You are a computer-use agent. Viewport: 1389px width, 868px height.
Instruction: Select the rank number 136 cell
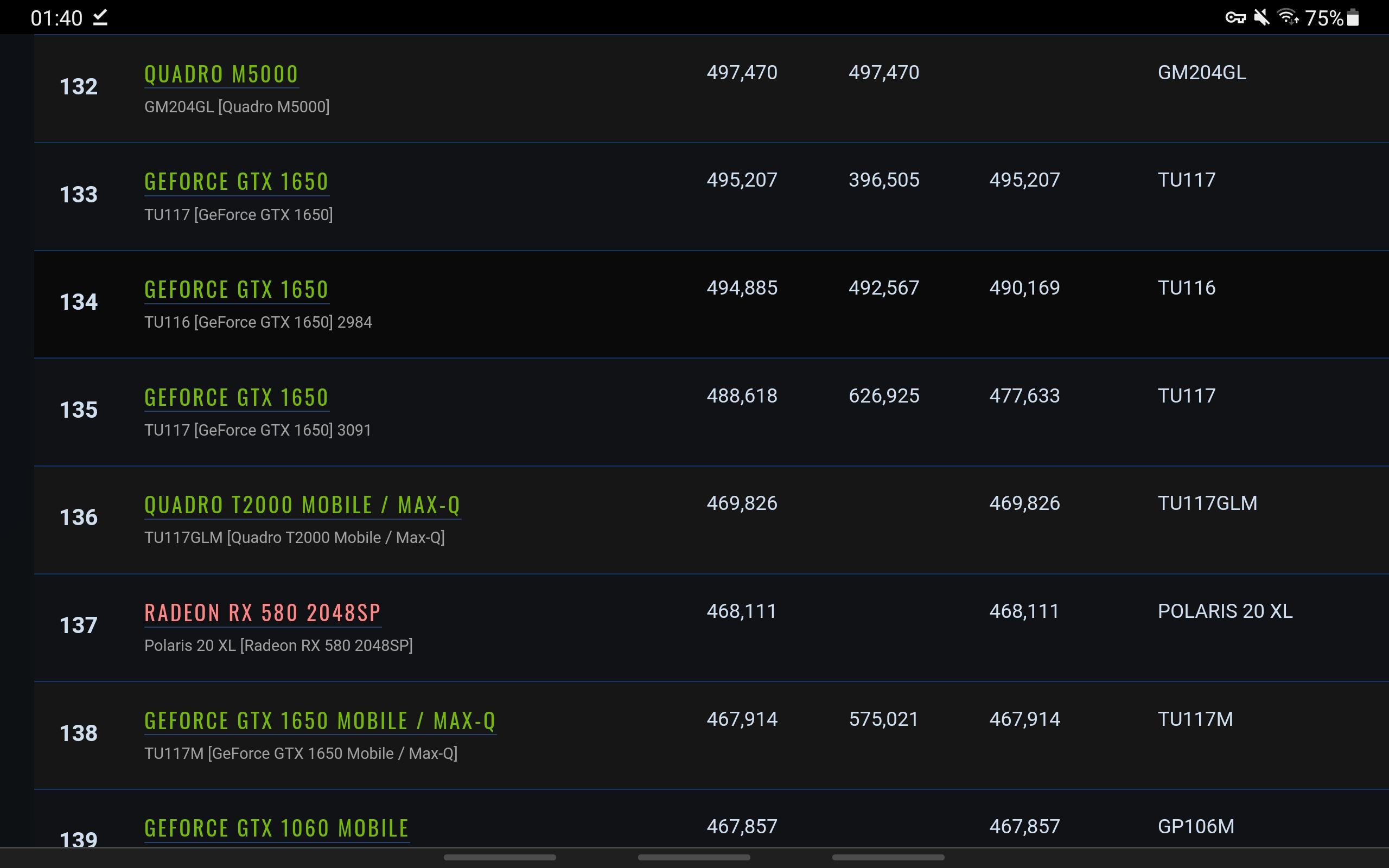pos(79,517)
